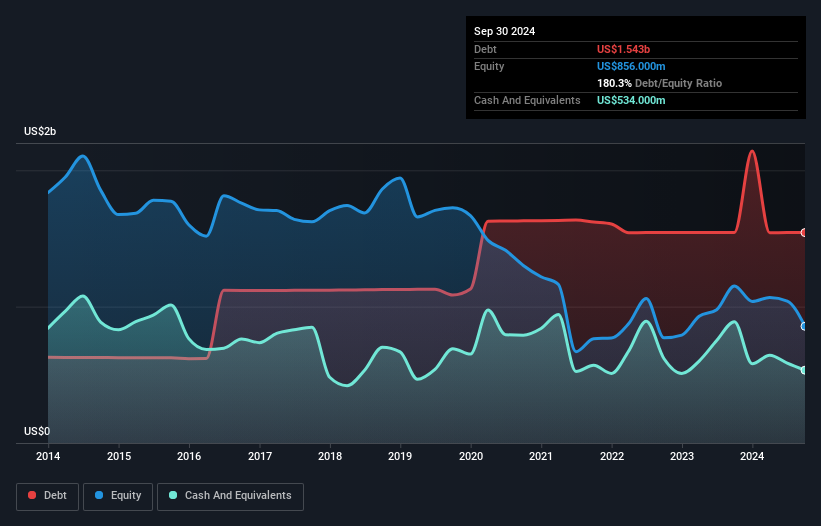The width and height of the screenshot is (821, 526).
Task: Click the 2014 x-axis label
Action: pyautogui.click(x=48, y=458)
